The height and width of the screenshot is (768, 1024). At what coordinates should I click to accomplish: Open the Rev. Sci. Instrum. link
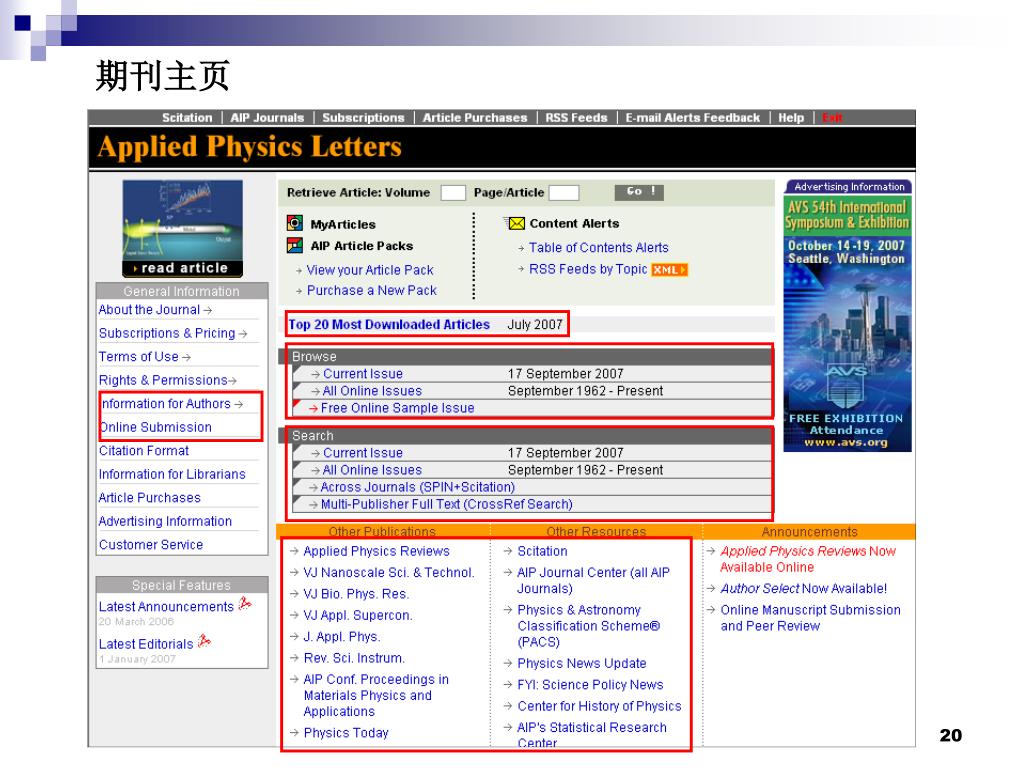coord(354,658)
